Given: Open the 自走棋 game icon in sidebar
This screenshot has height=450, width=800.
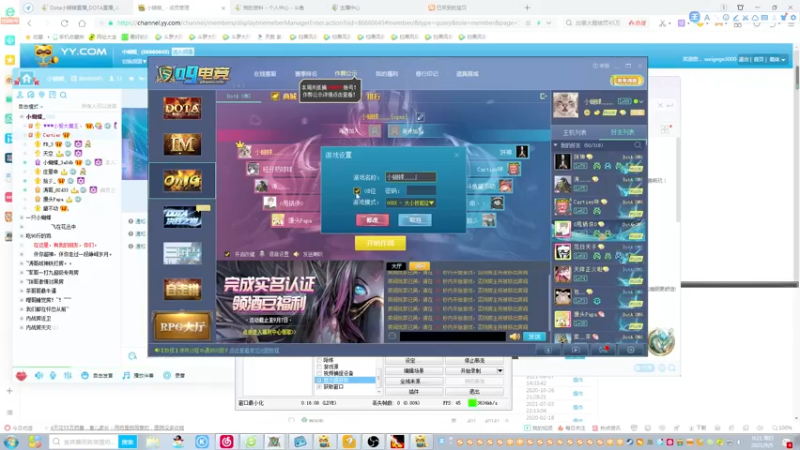Looking at the screenshot, I should (182, 289).
